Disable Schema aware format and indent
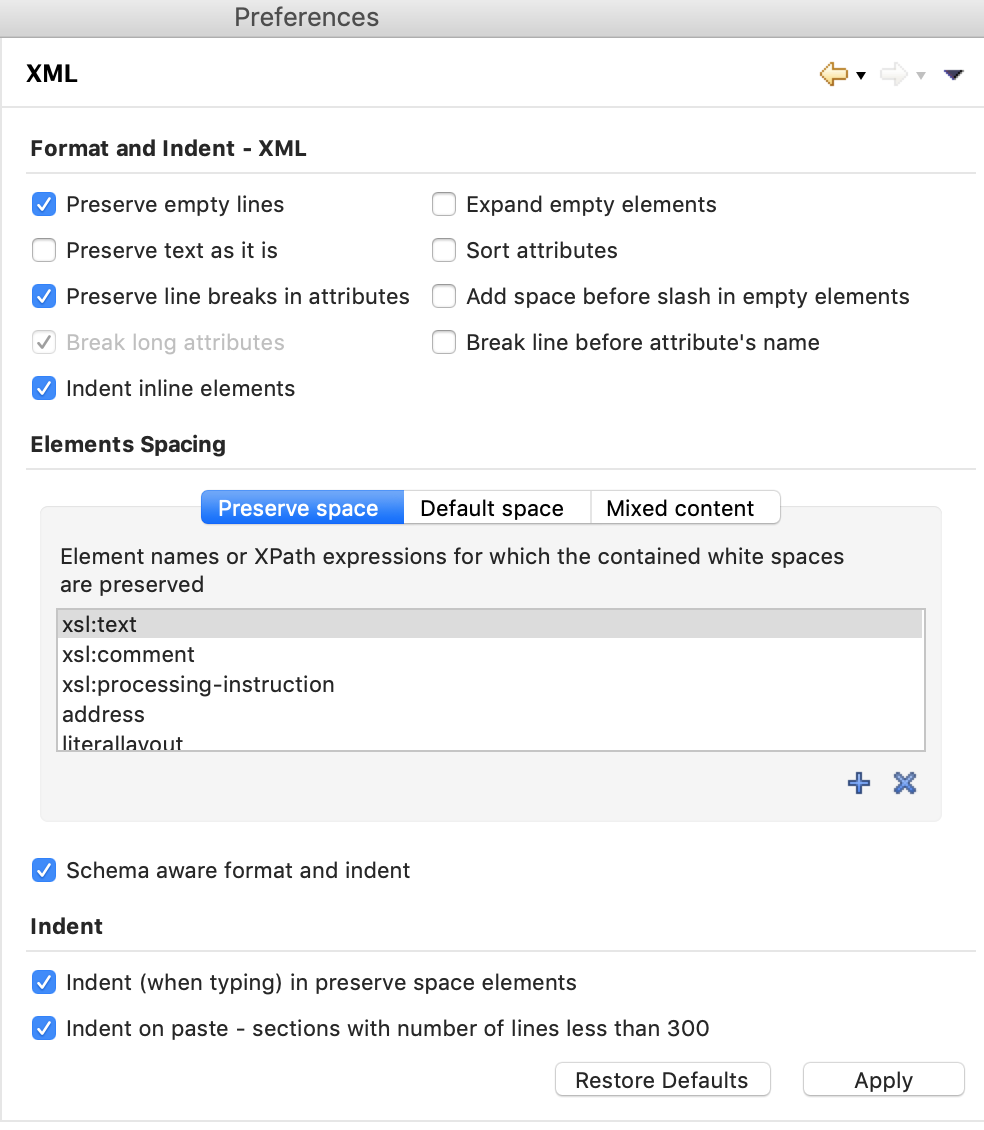984x1130 pixels. 44,870
